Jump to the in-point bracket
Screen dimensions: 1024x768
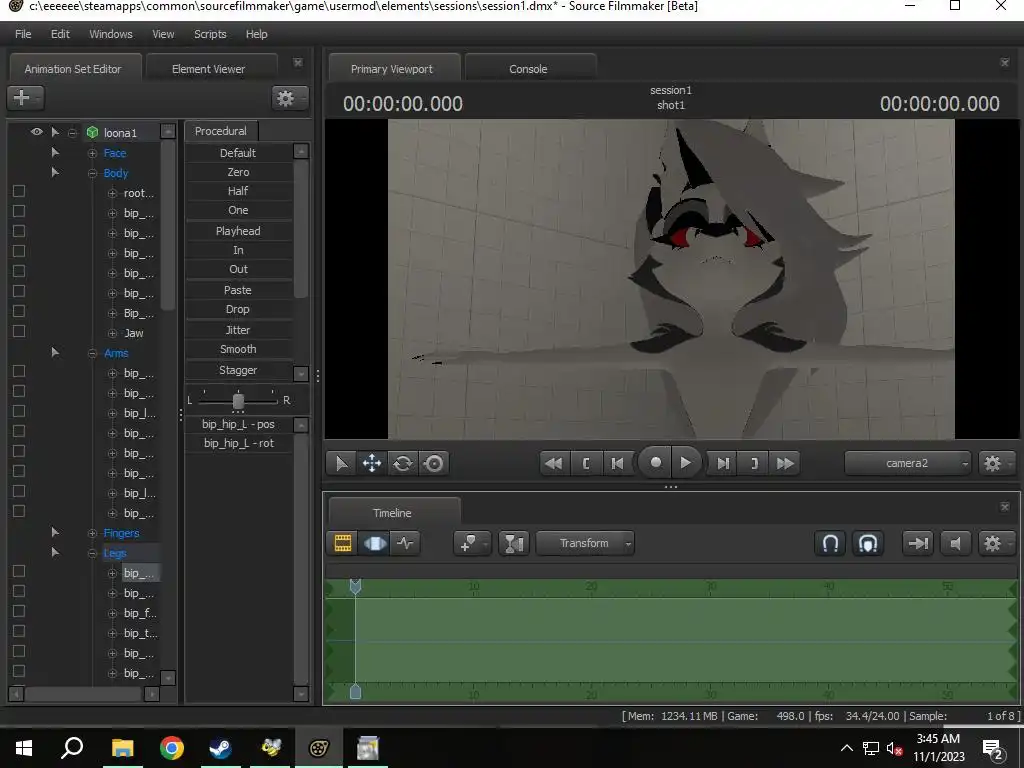click(586, 463)
